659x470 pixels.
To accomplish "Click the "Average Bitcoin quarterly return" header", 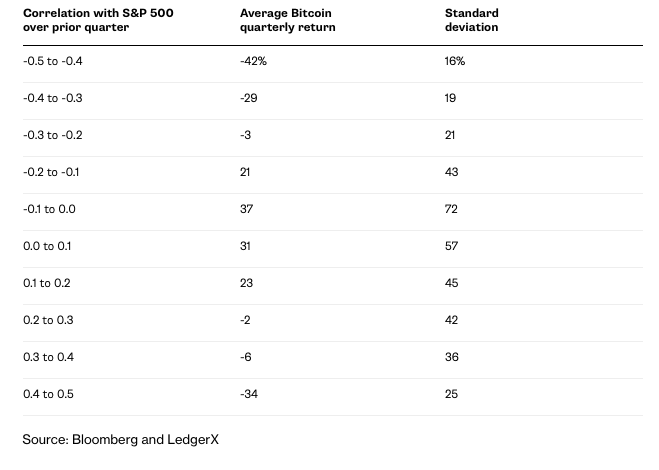I will [289, 20].
